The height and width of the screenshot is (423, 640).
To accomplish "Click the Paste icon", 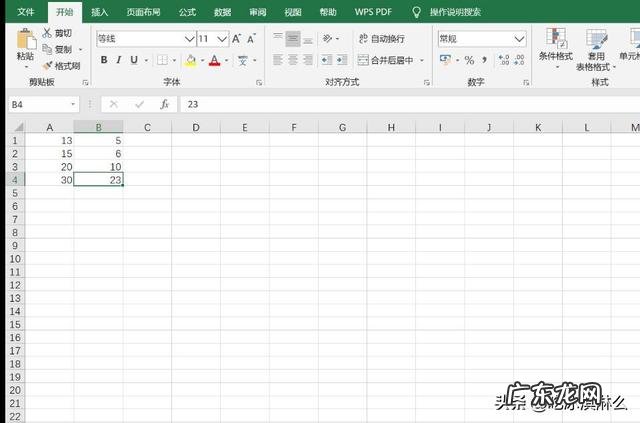I will tap(26, 40).
